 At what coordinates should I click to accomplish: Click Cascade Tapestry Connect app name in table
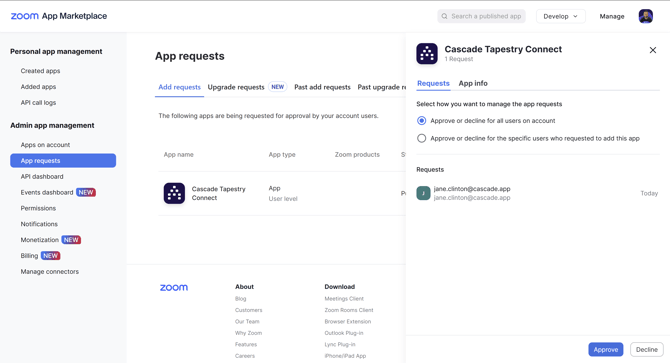[218, 193]
